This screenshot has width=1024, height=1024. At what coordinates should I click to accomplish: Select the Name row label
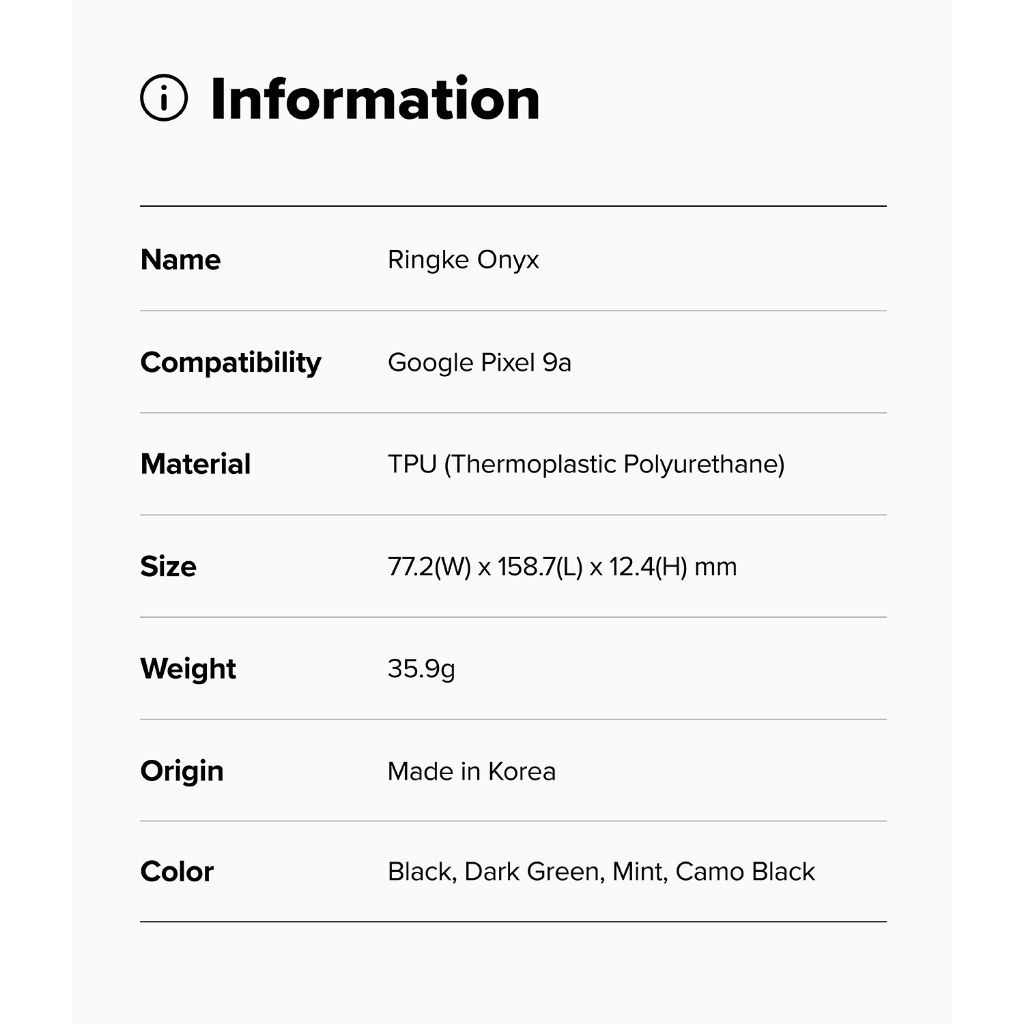click(x=180, y=260)
